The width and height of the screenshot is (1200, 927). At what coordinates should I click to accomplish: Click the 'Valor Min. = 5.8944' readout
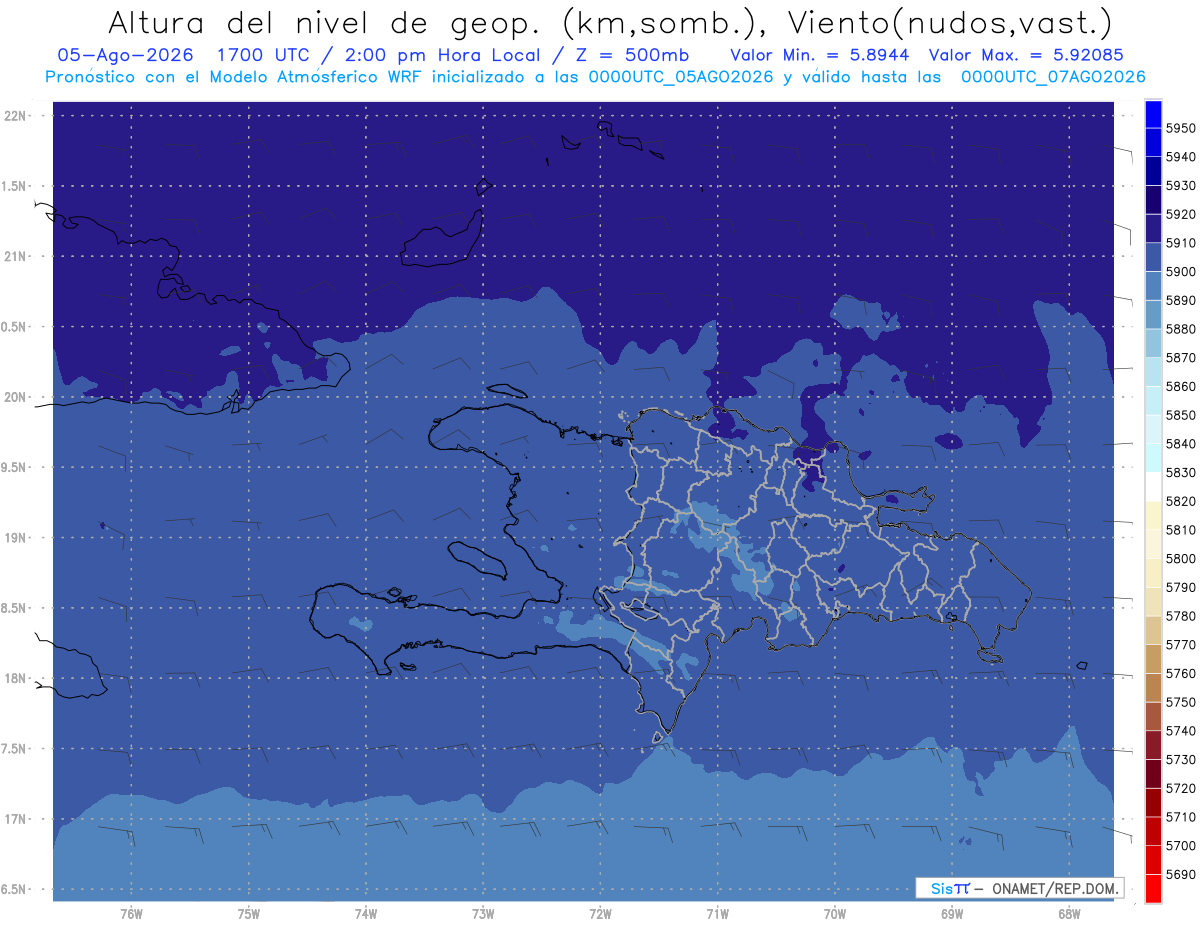[820, 54]
